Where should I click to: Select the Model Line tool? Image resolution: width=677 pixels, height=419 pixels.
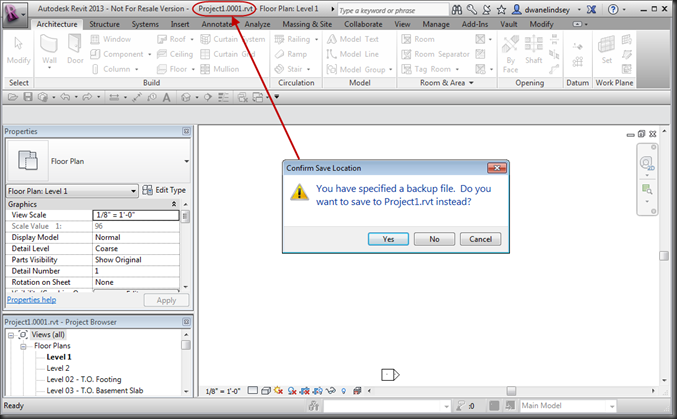[x=353, y=54]
